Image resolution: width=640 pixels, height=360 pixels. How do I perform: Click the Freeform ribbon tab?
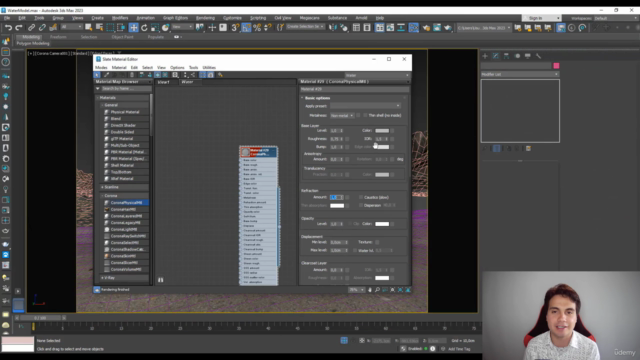pos(58,37)
